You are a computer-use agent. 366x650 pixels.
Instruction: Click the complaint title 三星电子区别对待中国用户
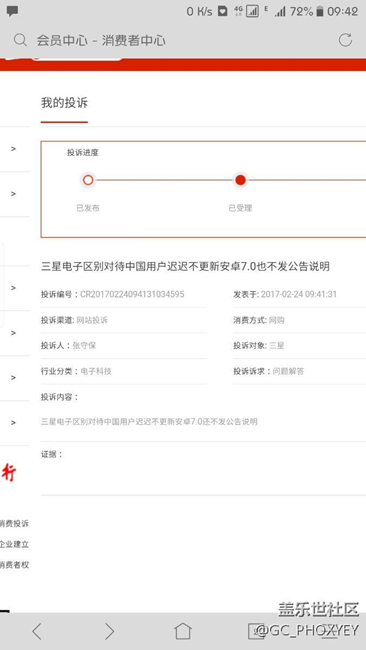pyautogui.click(x=185, y=267)
